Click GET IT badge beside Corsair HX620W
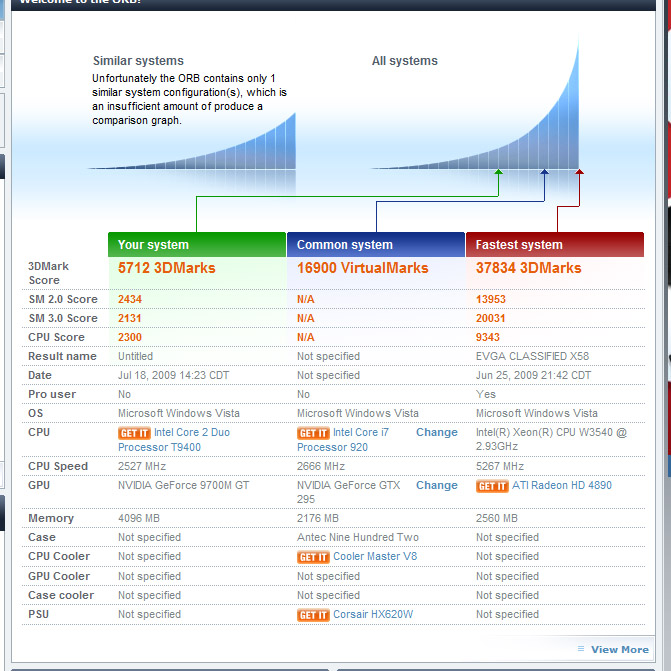The image size is (671, 671). click(x=313, y=615)
